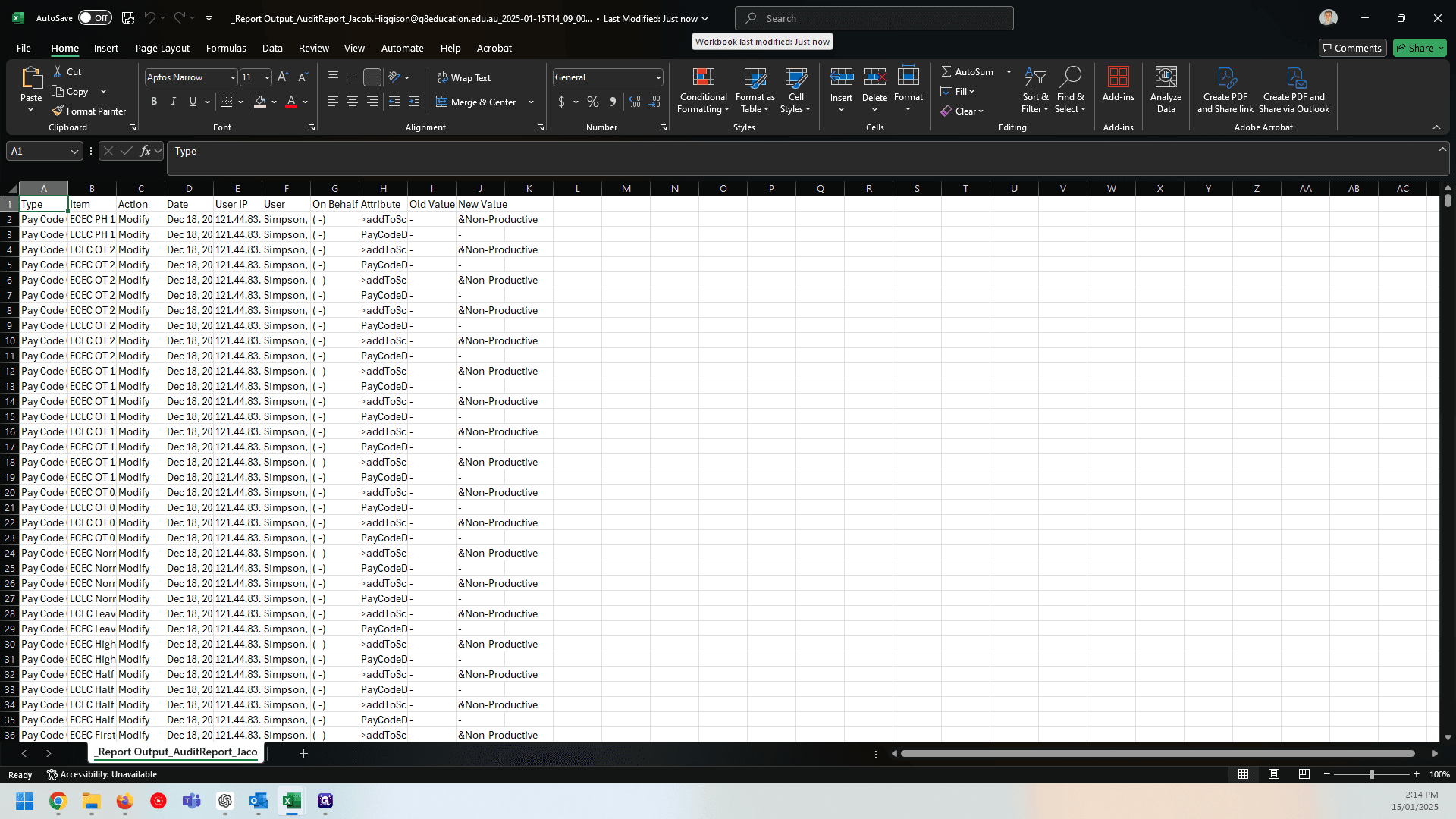Click the Increase Font Size icon

pos(283,77)
